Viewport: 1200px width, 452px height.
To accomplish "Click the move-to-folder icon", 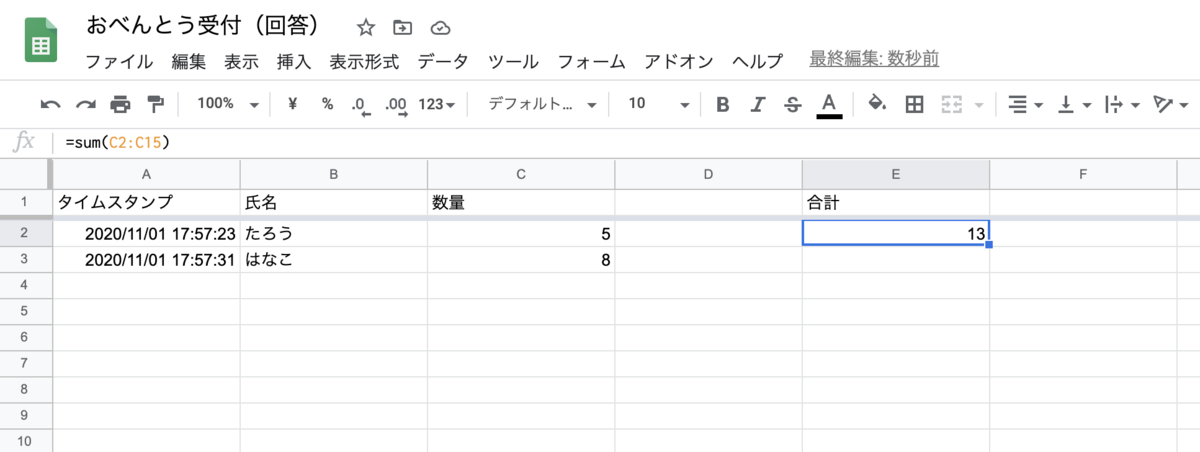I will (403, 27).
